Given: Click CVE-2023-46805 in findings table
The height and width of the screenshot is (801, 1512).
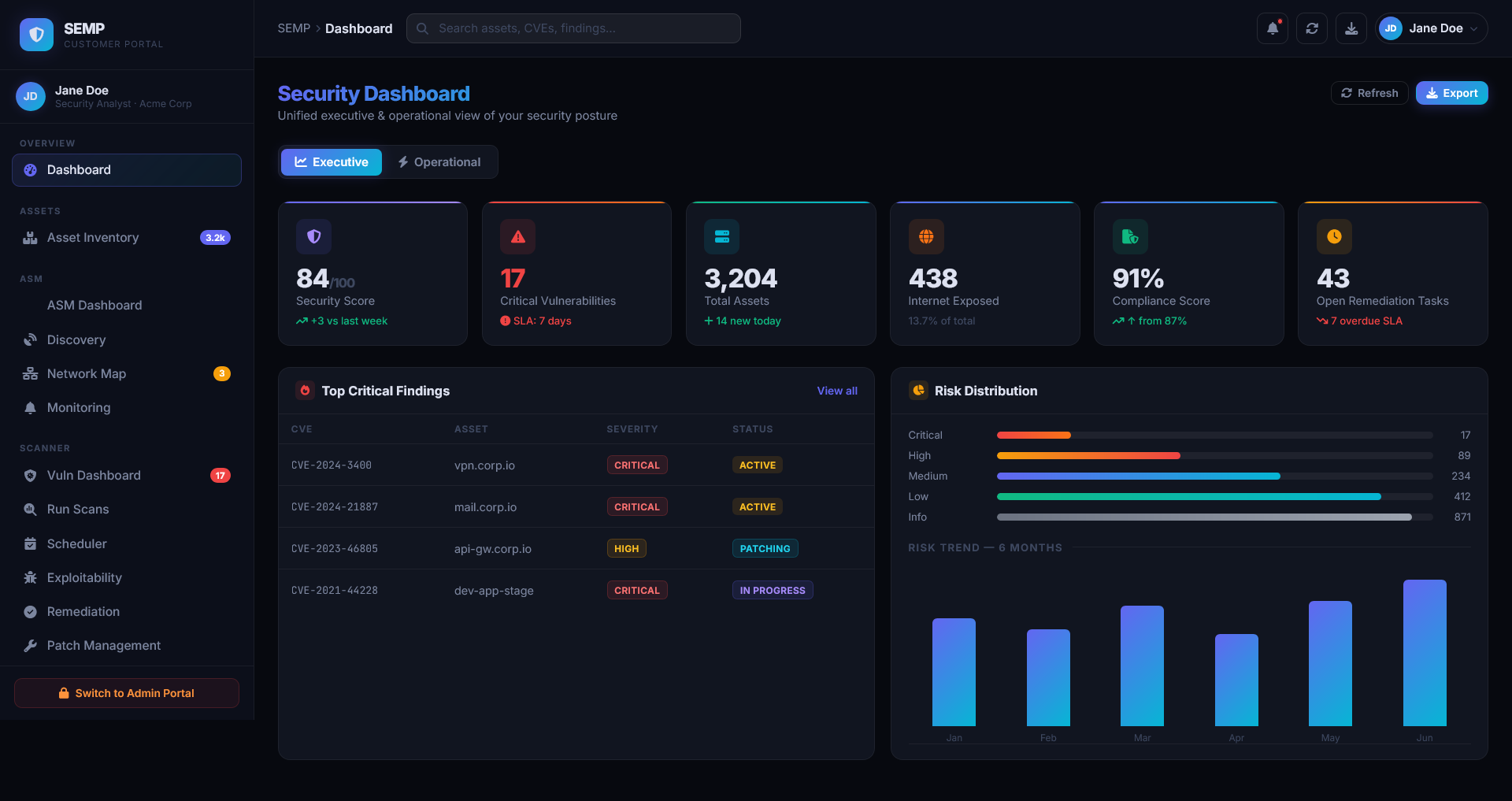Looking at the screenshot, I should [x=335, y=549].
